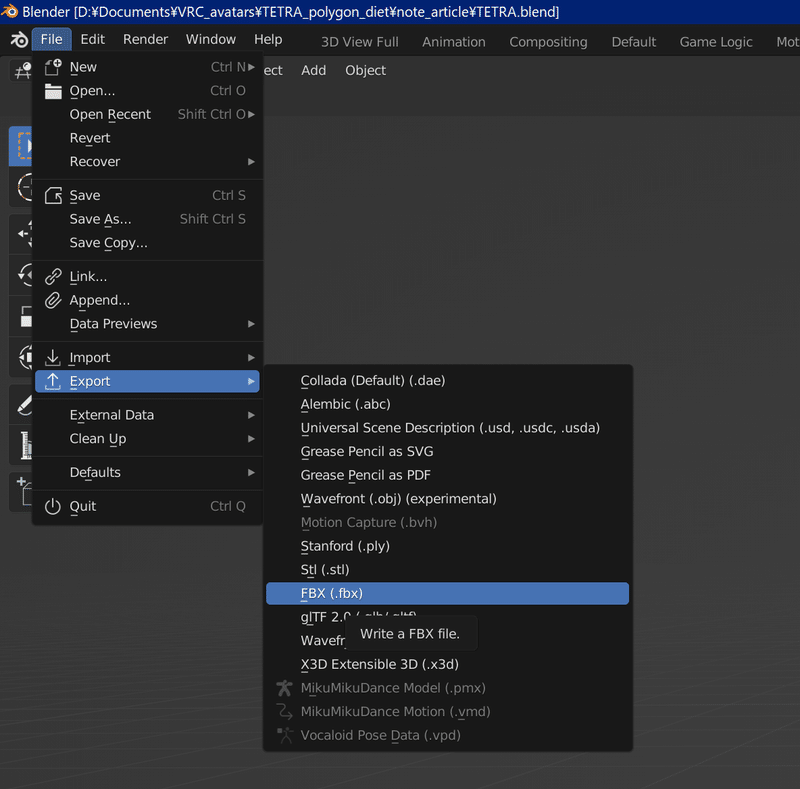Viewport: 800px width, 789px height.
Task: Export as Alembic (.abc)
Action: 447,404
